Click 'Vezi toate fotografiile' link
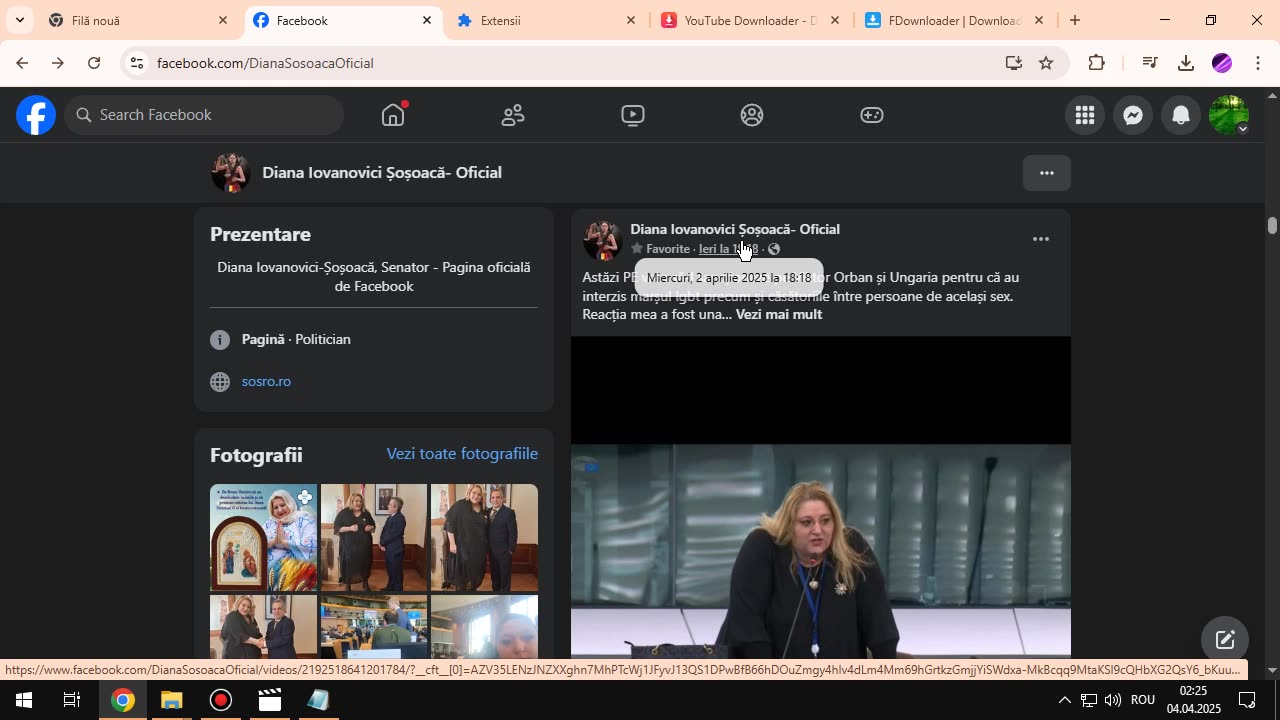 click(462, 454)
